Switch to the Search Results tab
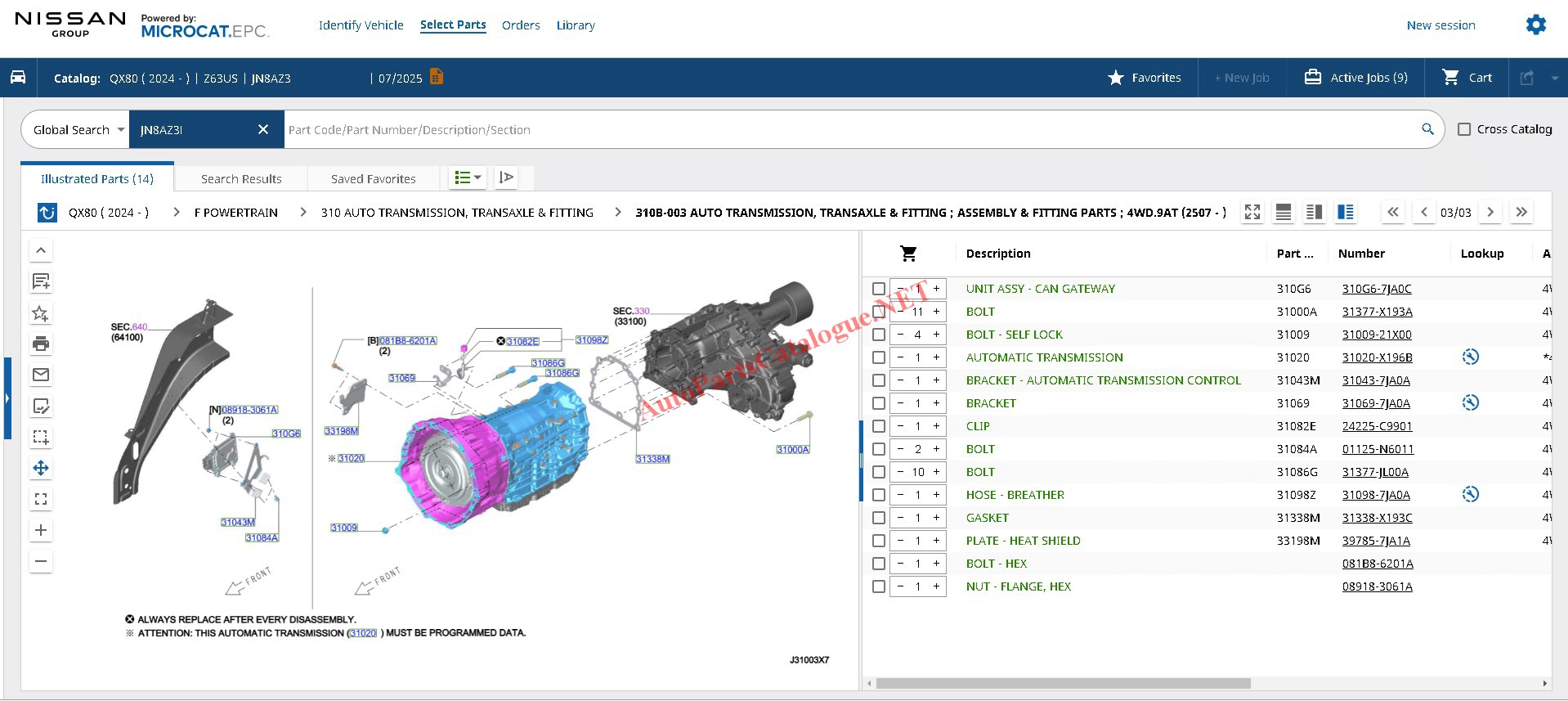This screenshot has width=1568, height=701. click(241, 179)
